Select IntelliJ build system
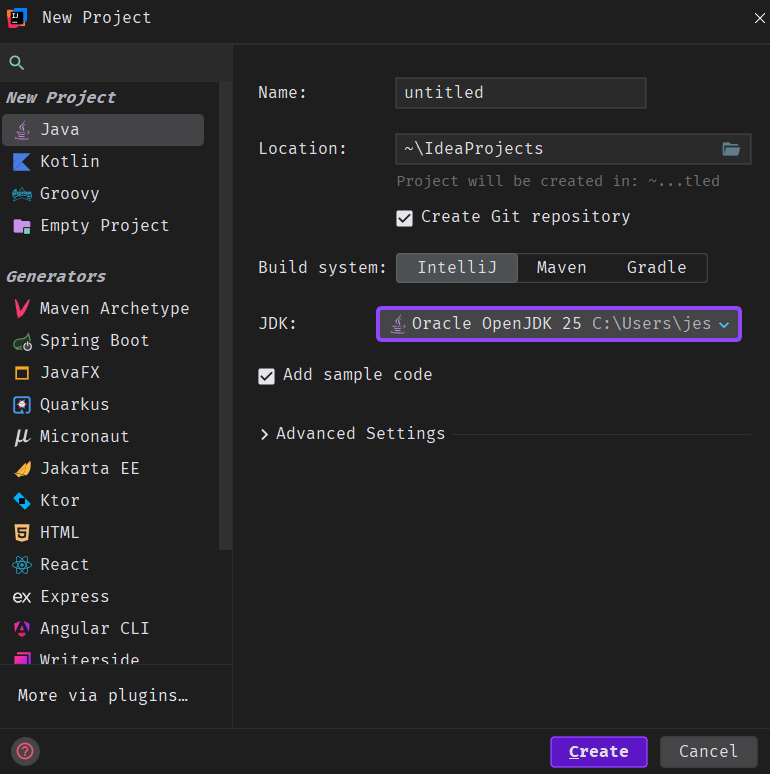 pyautogui.click(x=457, y=268)
